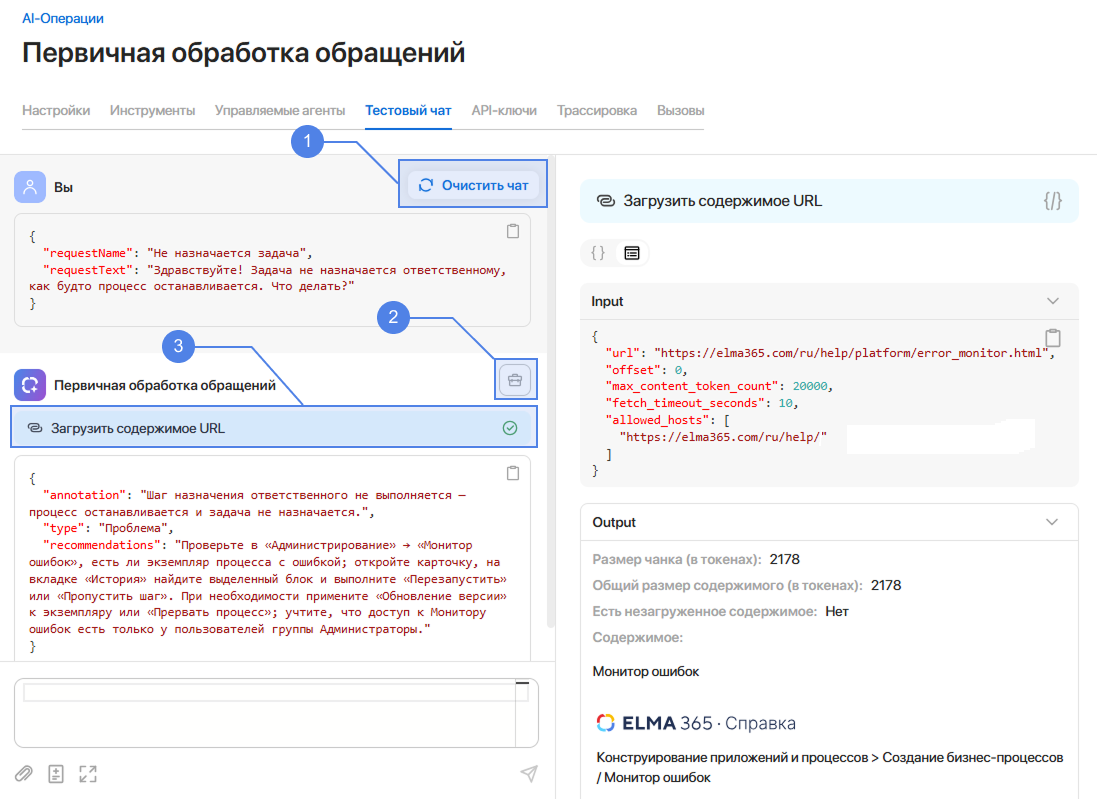The height and width of the screenshot is (799, 1097).
Task: Collapse the Output section chevron
Action: (1052, 521)
